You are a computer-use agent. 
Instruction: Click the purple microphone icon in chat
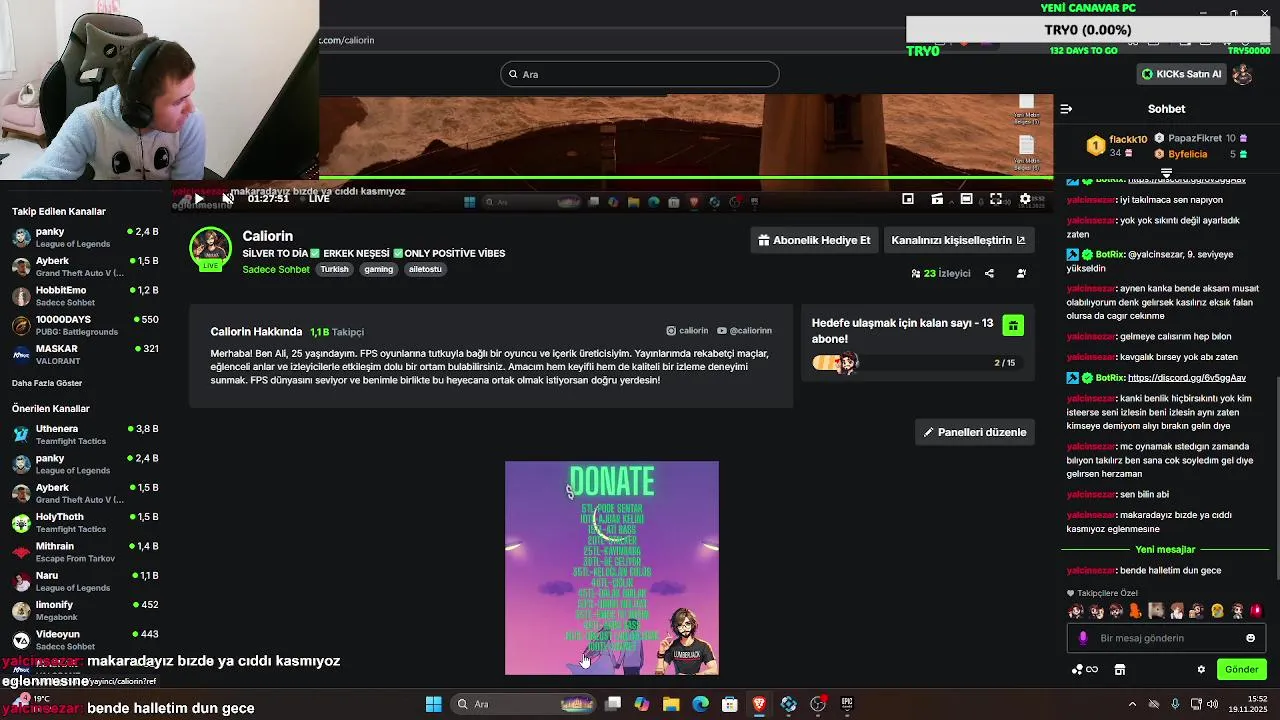pyautogui.click(x=1083, y=638)
